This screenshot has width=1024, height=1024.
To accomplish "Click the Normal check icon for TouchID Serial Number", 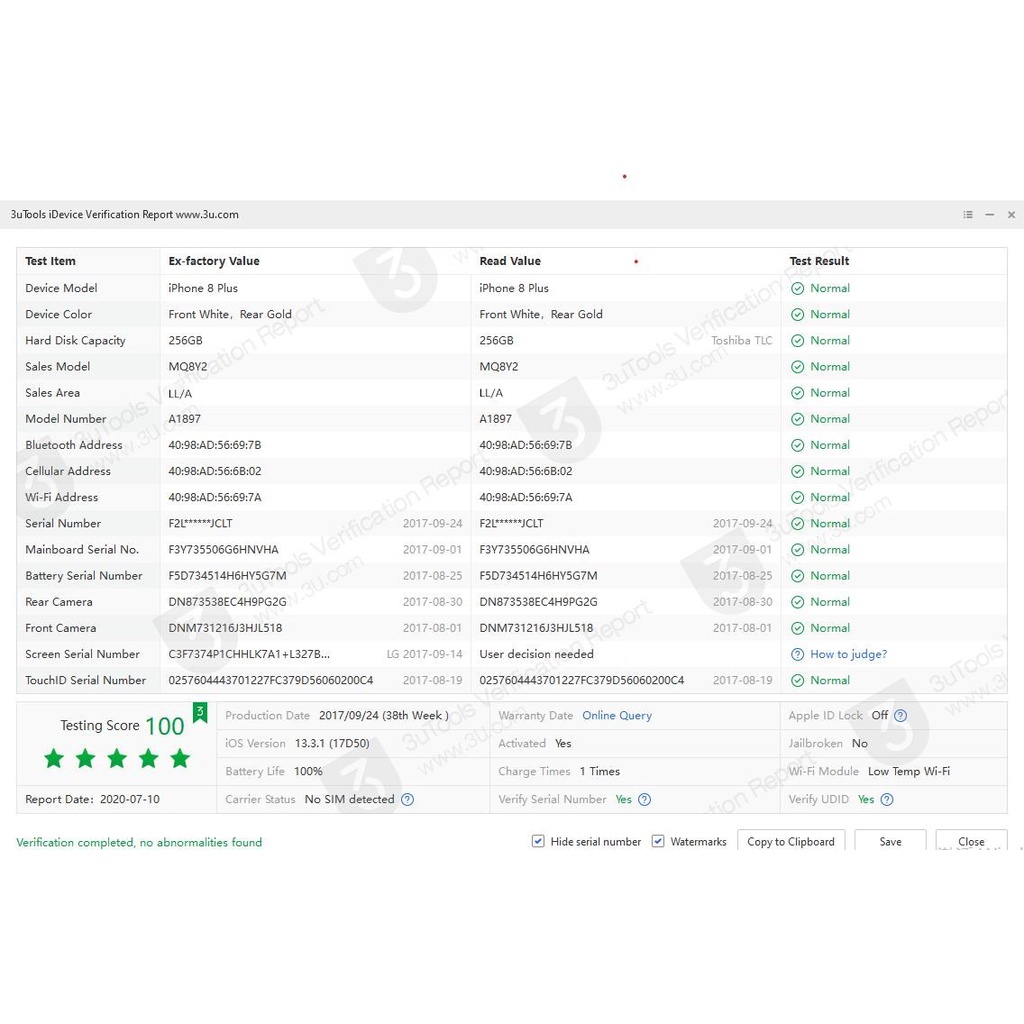I will click(797, 680).
